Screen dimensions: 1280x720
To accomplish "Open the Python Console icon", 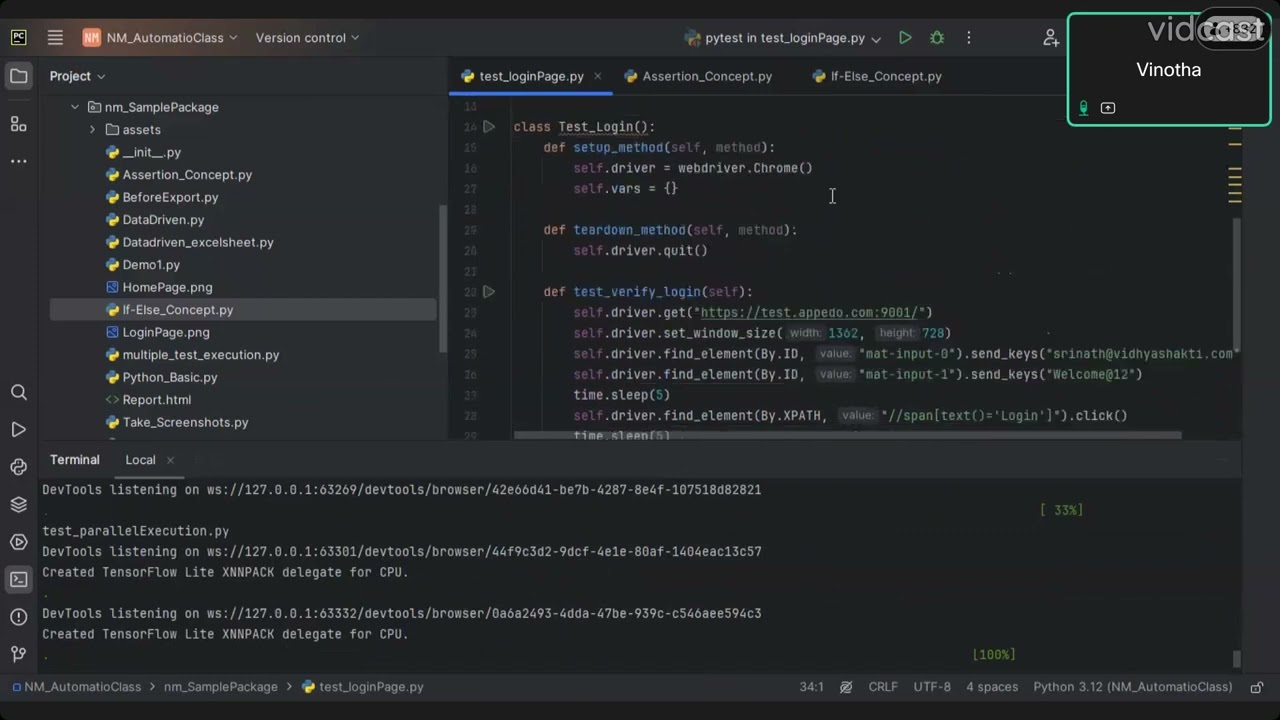I will (x=19, y=467).
